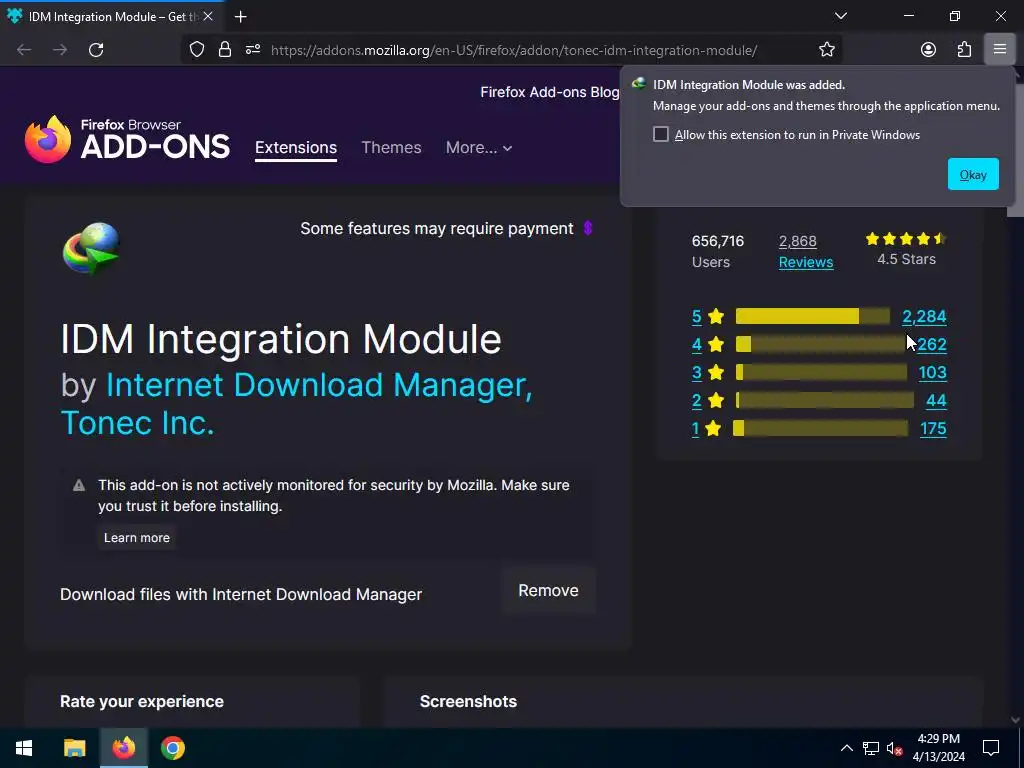This screenshot has height=768, width=1024.
Task: Click the 4-star rating bar
Action: tap(820, 344)
